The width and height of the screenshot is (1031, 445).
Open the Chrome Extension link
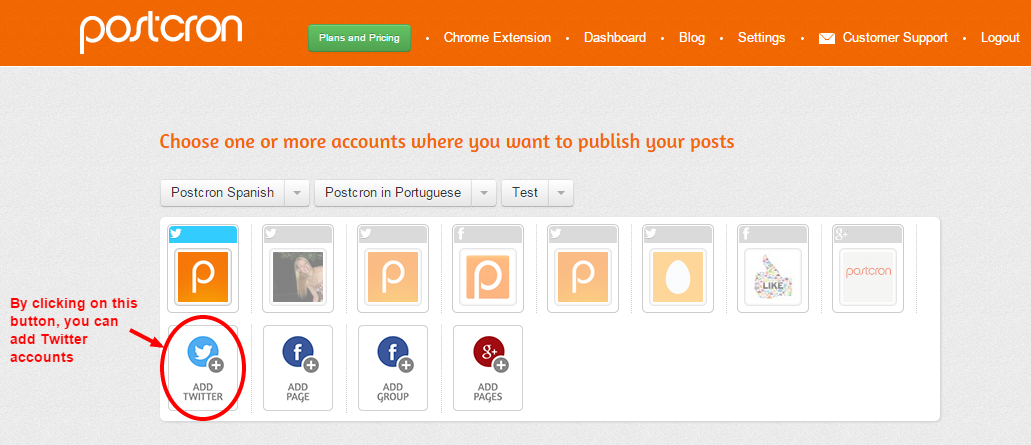pyautogui.click(x=497, y=38)
